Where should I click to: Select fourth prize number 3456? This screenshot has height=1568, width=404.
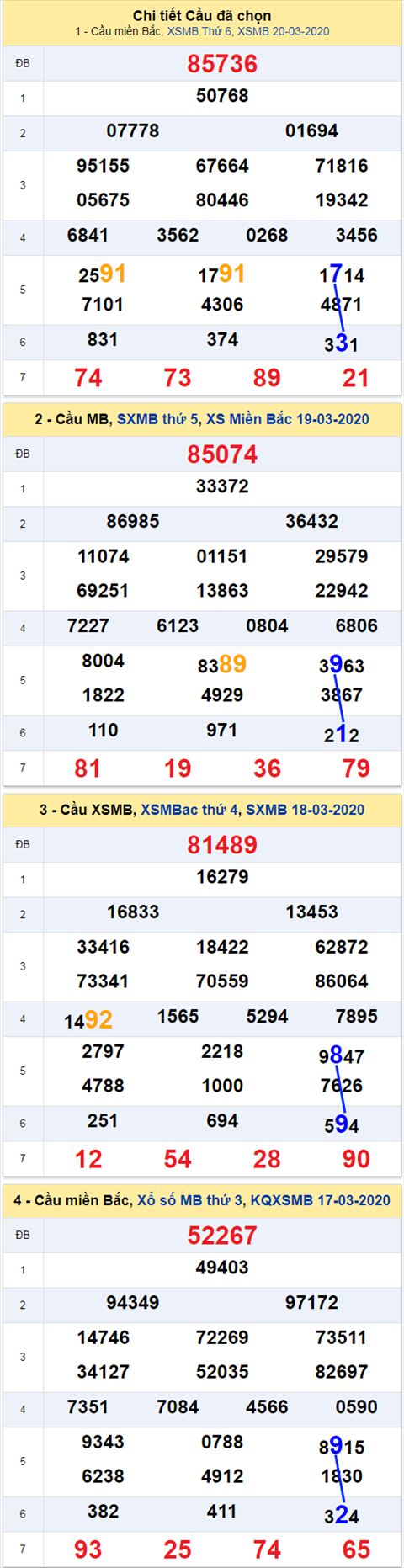pos(357,236)
